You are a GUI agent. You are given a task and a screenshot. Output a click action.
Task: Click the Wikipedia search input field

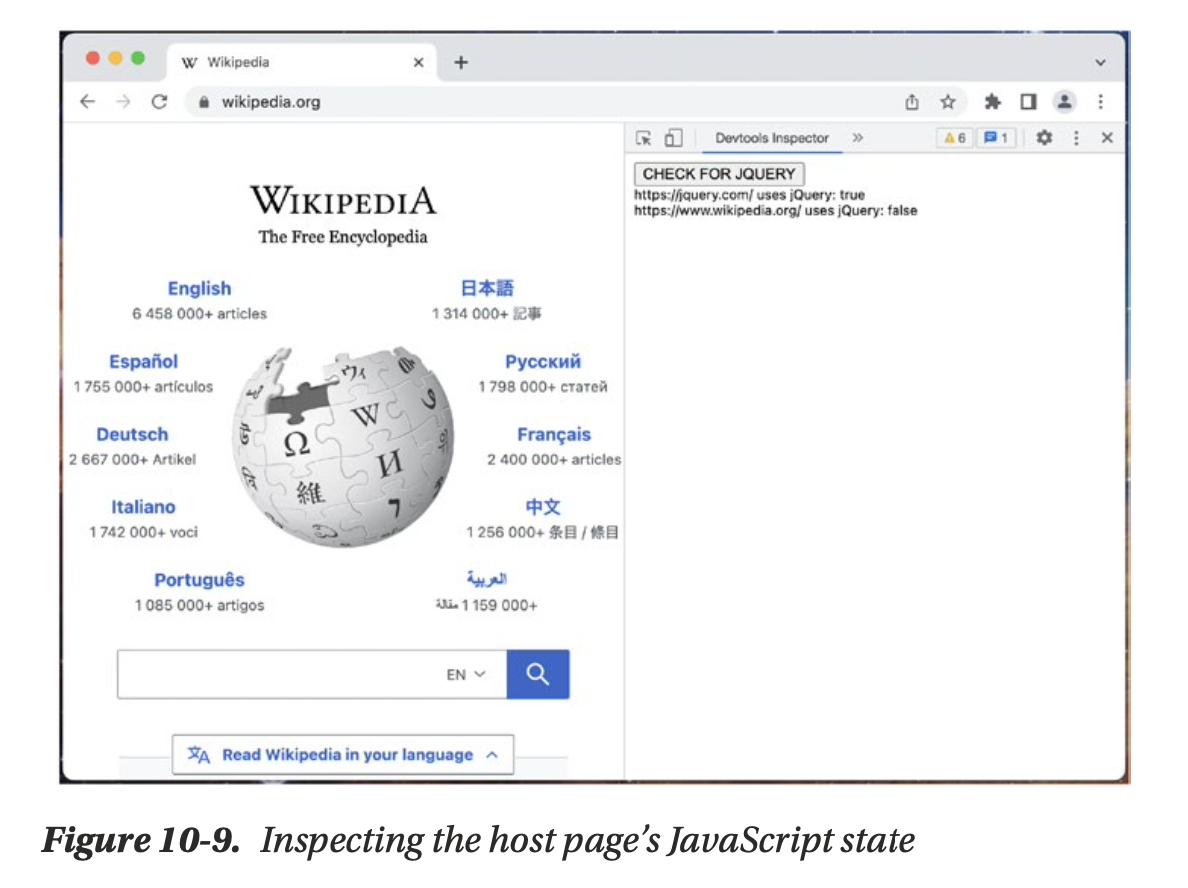point(280,675)
